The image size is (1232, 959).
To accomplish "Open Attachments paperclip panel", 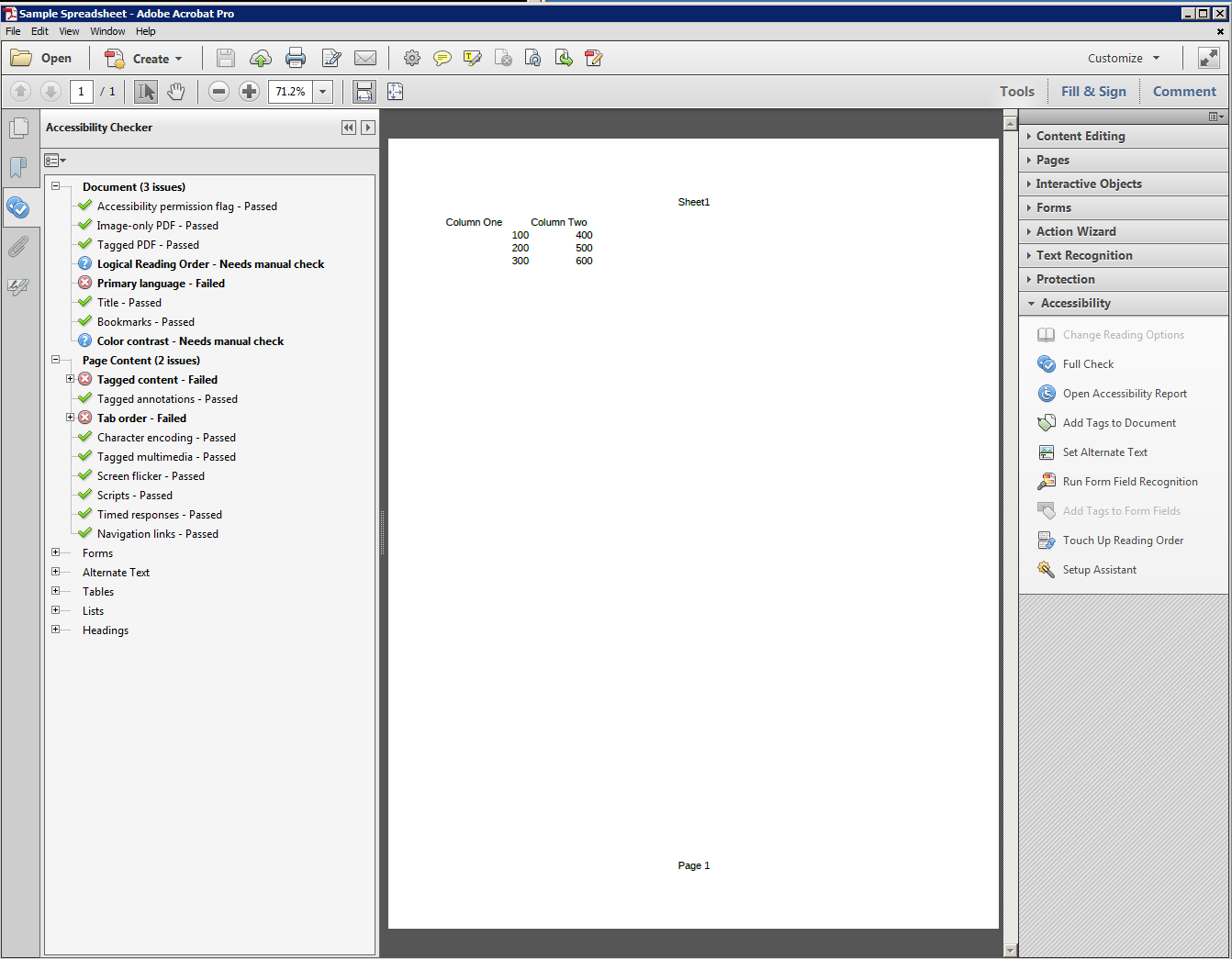I will point(18,247).
